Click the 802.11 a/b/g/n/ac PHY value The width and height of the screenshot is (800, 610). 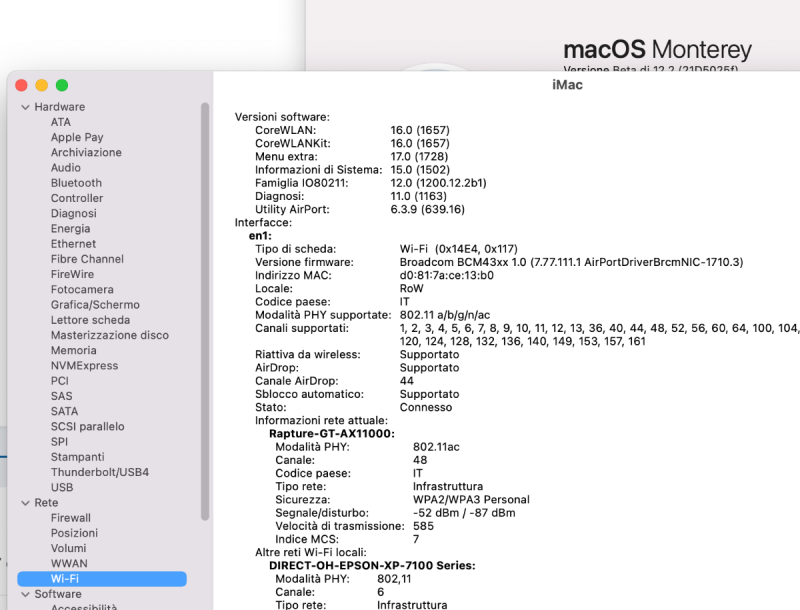[445, 315]
